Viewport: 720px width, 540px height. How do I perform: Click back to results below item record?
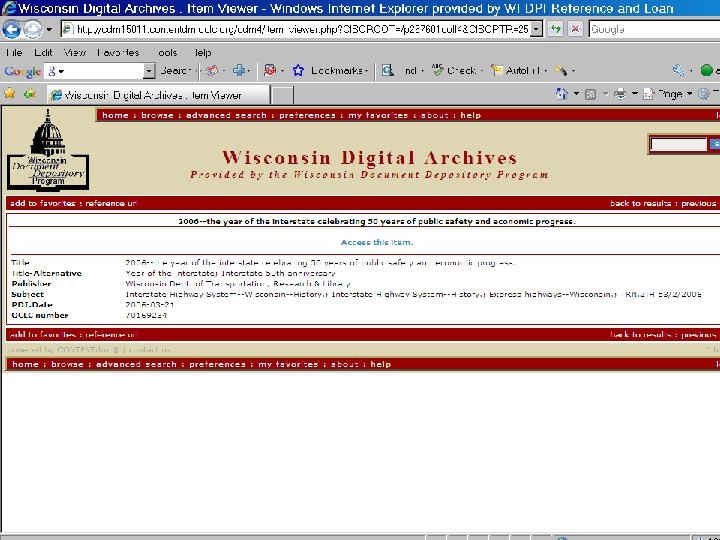[641, 335]
